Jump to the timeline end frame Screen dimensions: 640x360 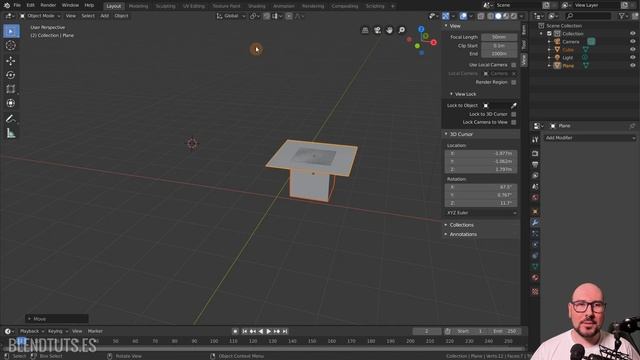(285, 331)
